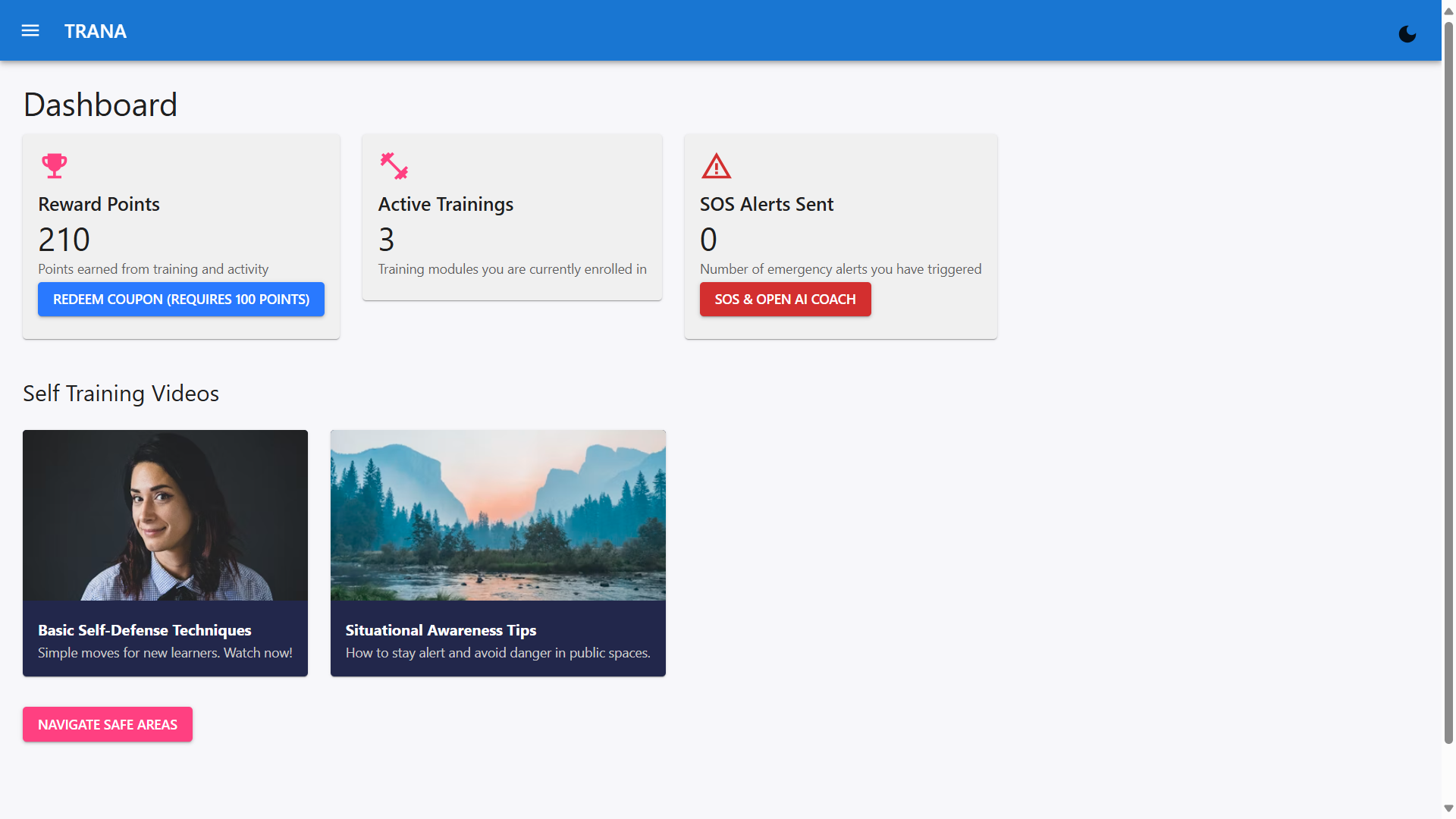Select Situational Awareness Tips title text
The image size is (1456, 819).
click(441, 630)
